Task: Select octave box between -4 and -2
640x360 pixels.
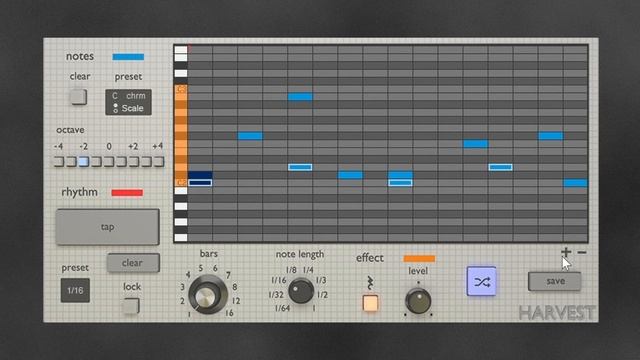Action: click(x=71, y=162)
